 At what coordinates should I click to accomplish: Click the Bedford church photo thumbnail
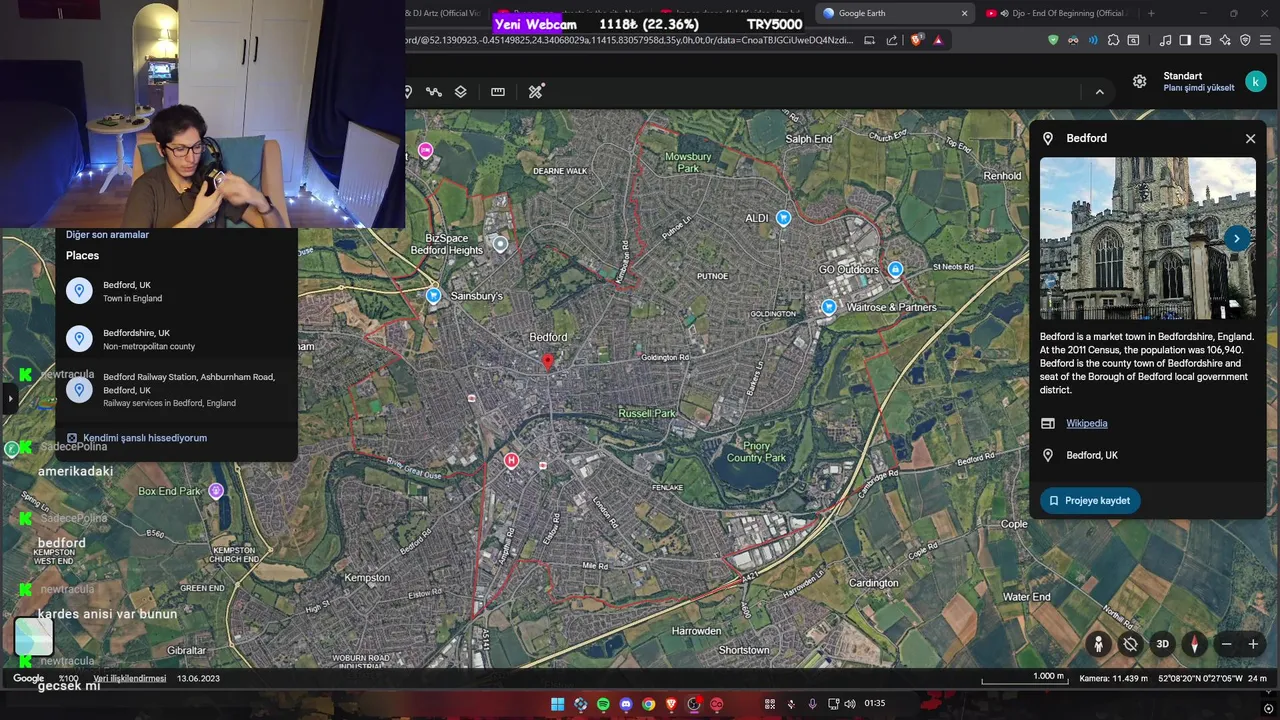tap(1147, 238)
